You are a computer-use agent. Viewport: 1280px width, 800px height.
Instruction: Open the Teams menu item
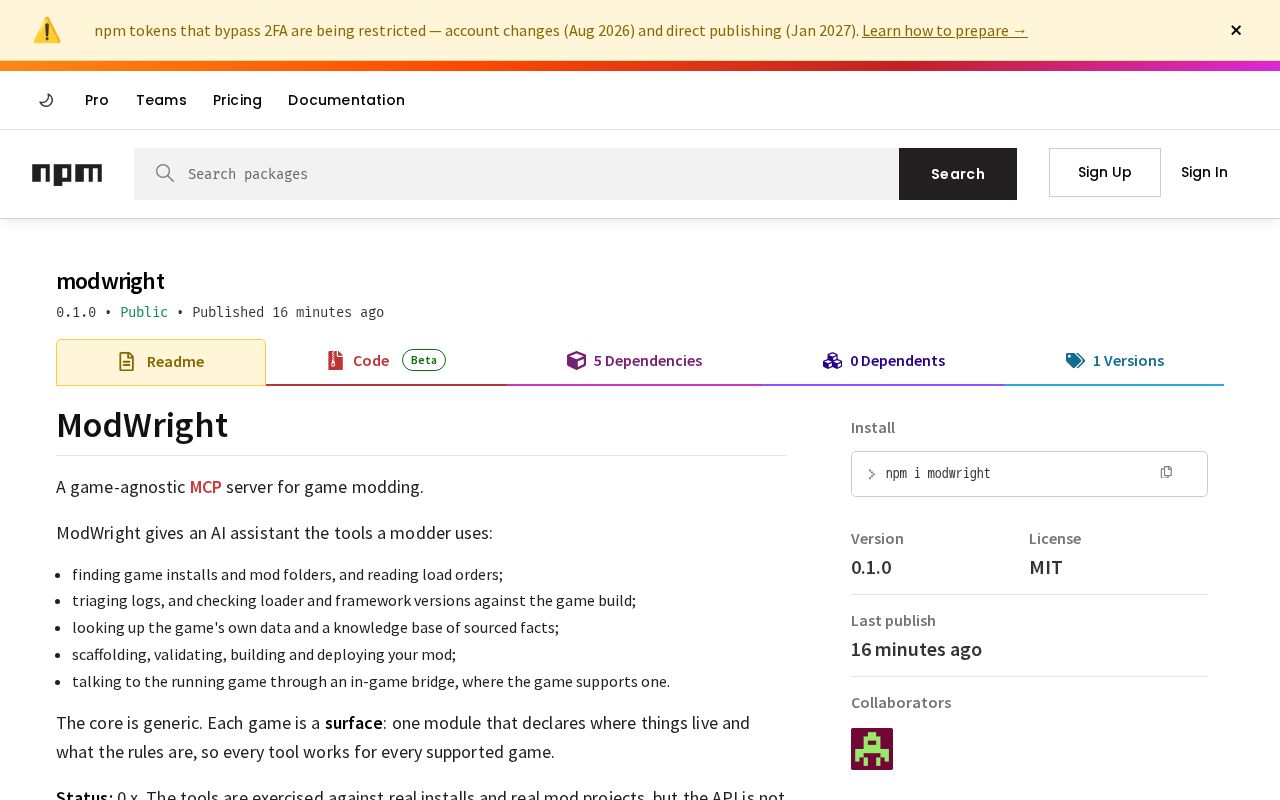tap(161, 100)
